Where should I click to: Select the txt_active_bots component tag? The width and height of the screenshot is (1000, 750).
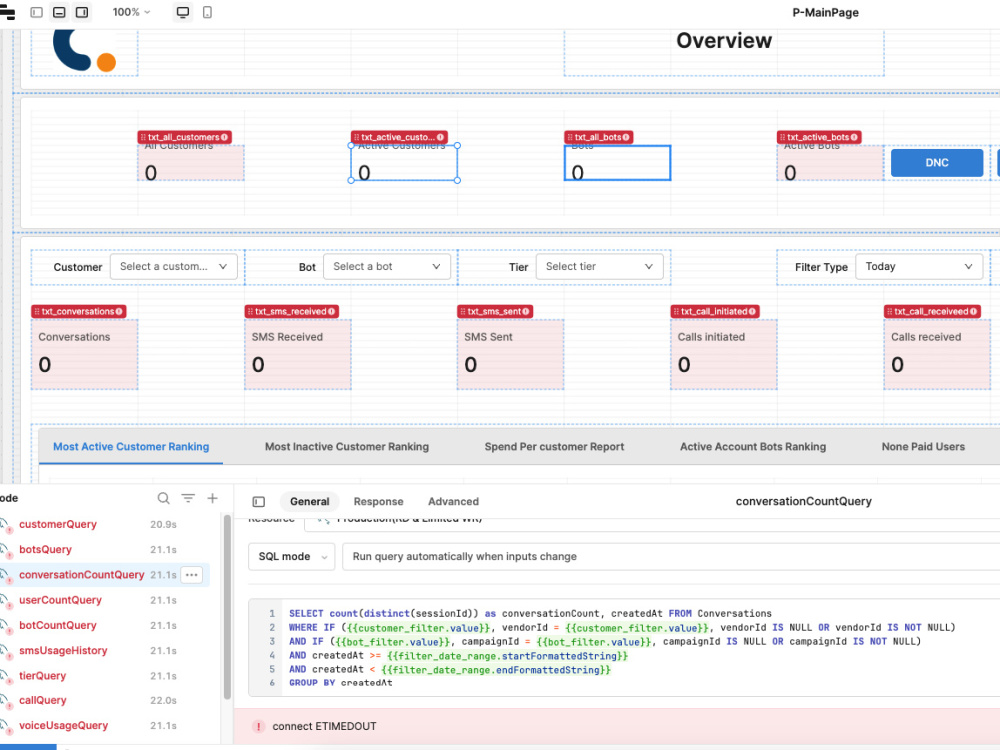(x=820, y=137)
